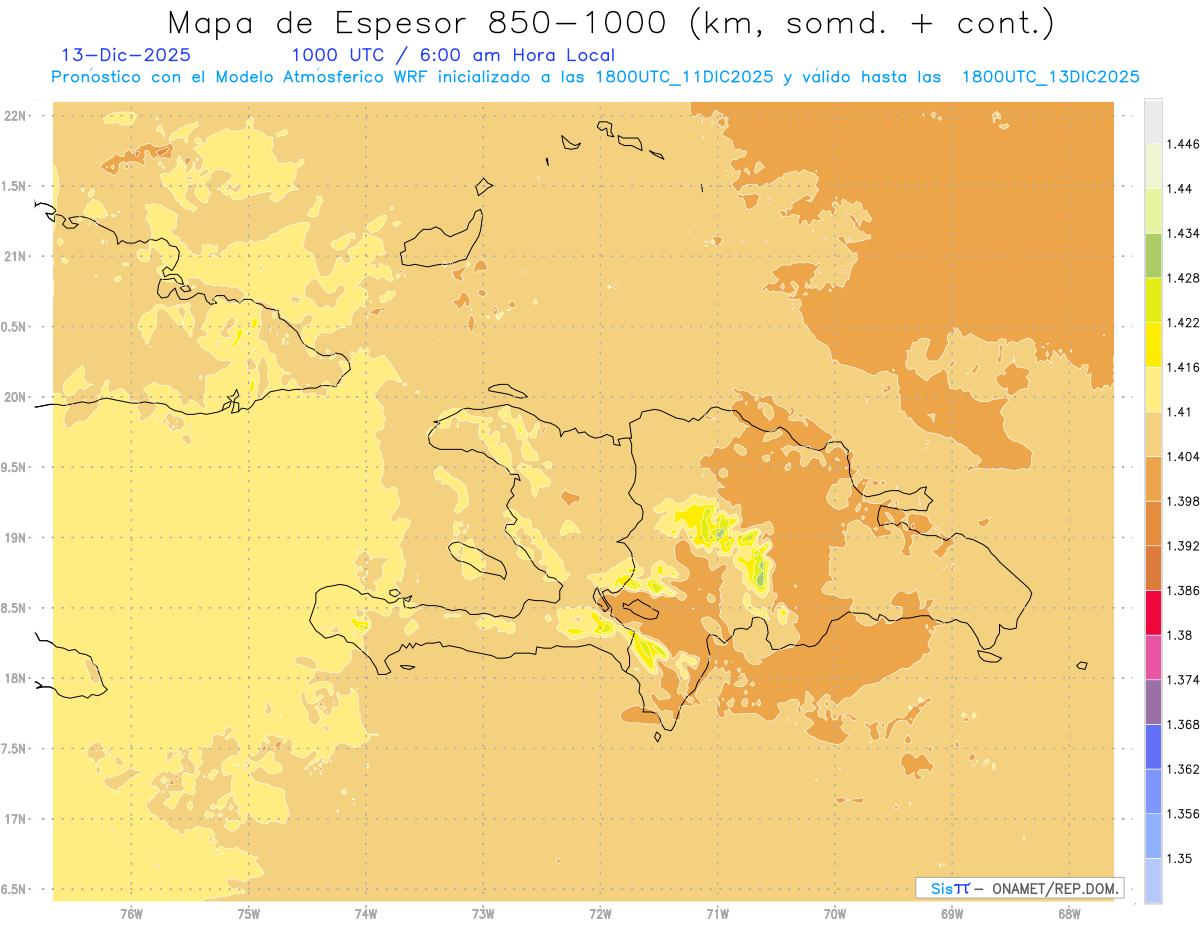The height and width of the screenshot is (927, 1200).
Task: Click the "68W" longitude label
Action: 1069,913
